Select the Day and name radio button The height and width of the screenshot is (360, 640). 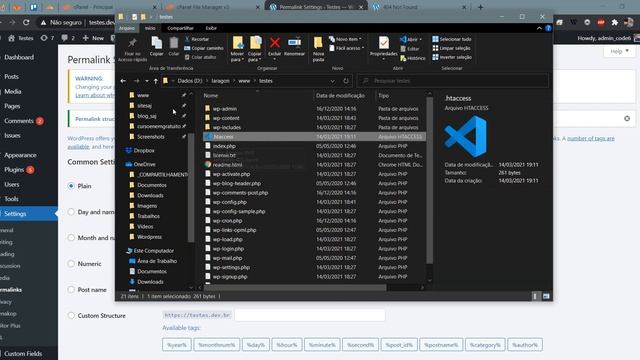coord(71,212)
